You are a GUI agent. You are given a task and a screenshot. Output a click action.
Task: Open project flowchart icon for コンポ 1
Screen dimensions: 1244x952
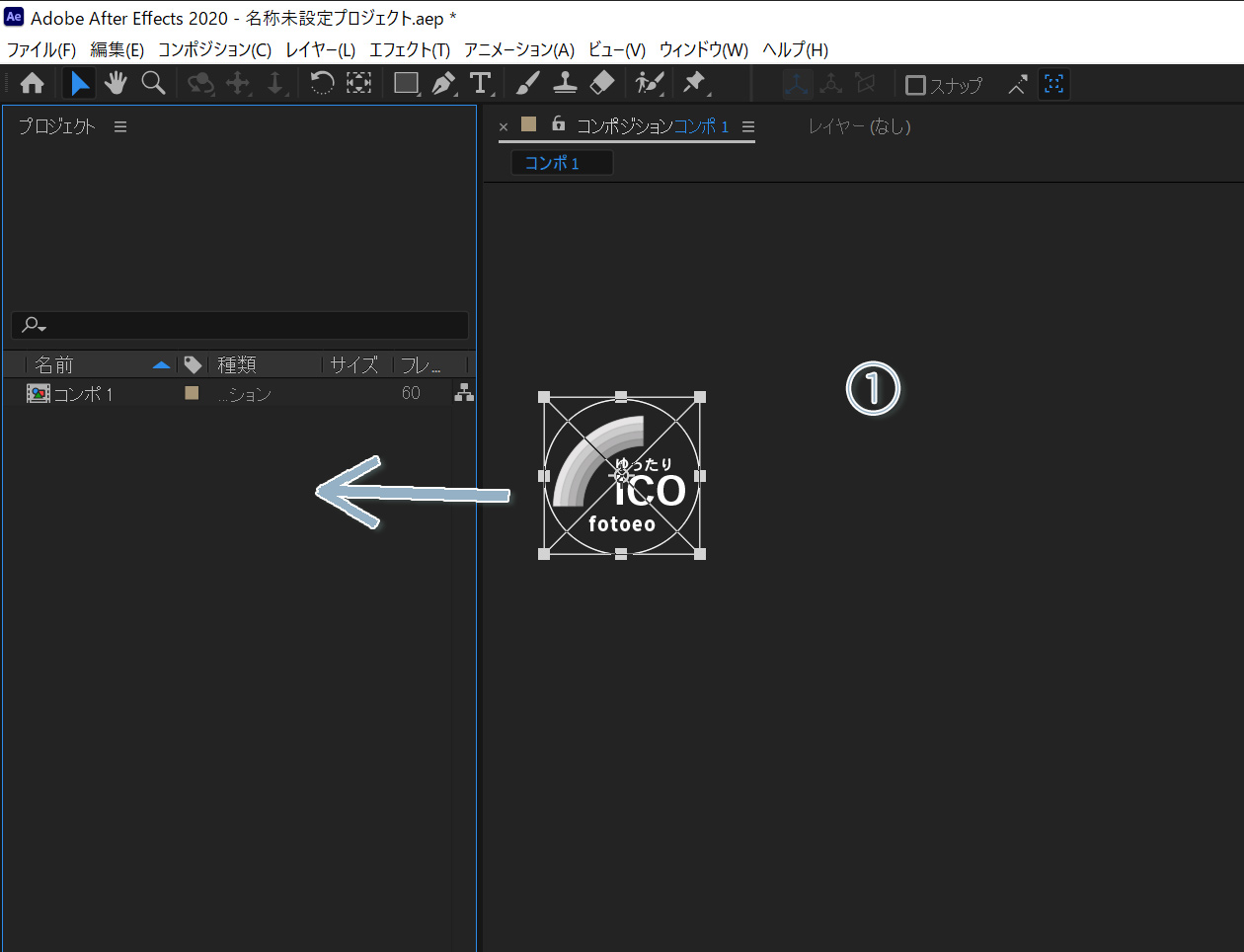coord(464,393)
